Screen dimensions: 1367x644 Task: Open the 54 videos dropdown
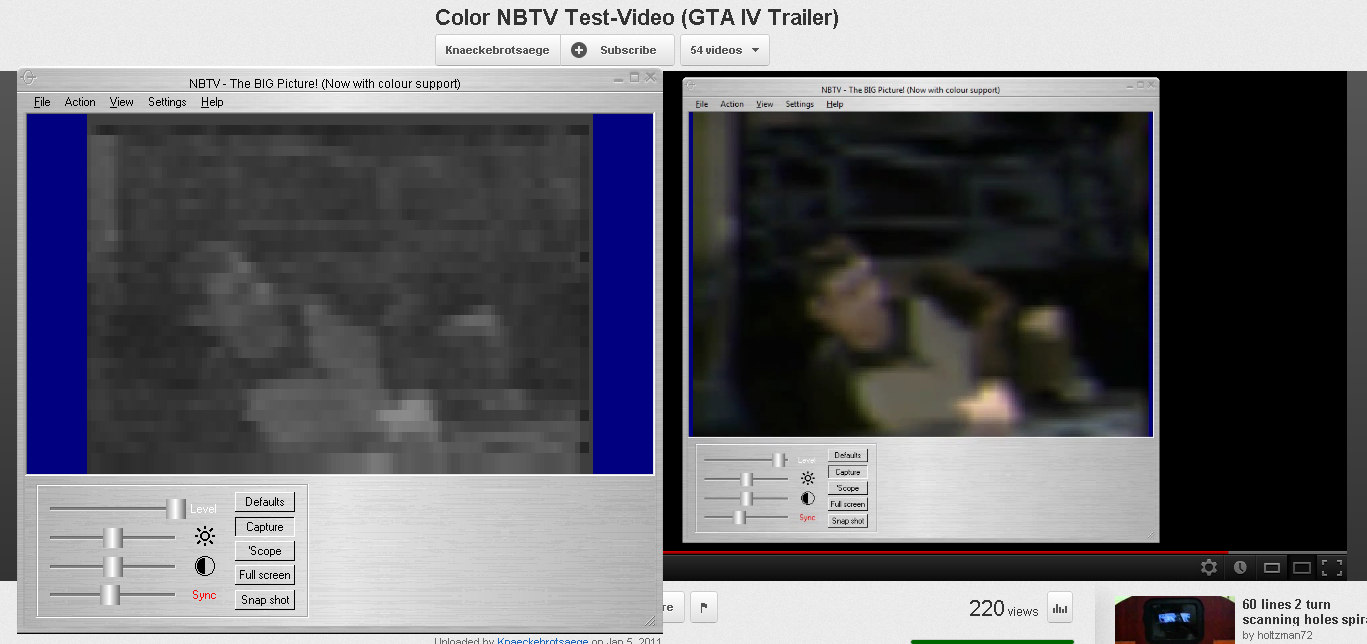725,50
